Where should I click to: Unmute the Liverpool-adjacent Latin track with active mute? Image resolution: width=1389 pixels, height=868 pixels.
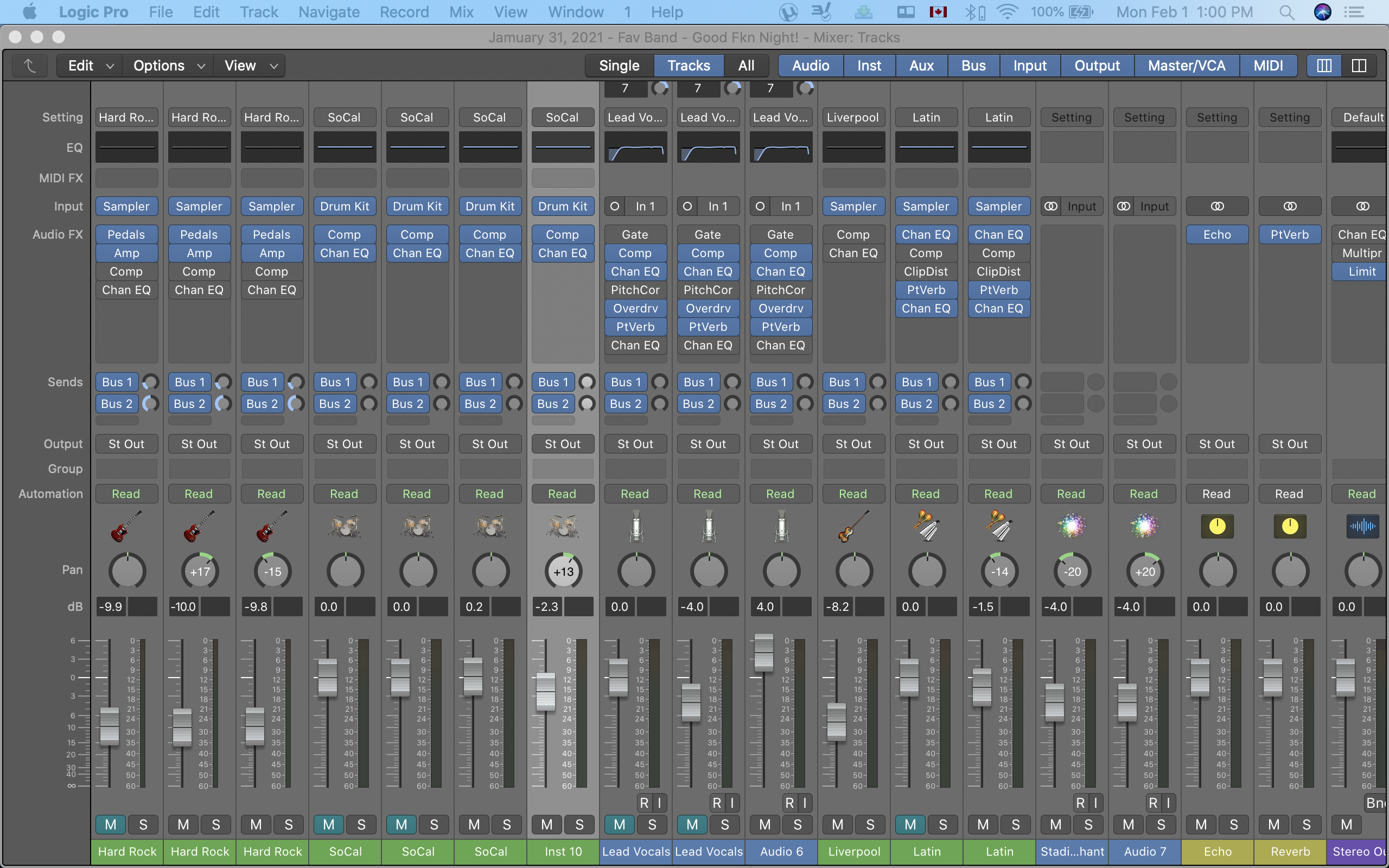pyautogui.click(x=910, y=825)
